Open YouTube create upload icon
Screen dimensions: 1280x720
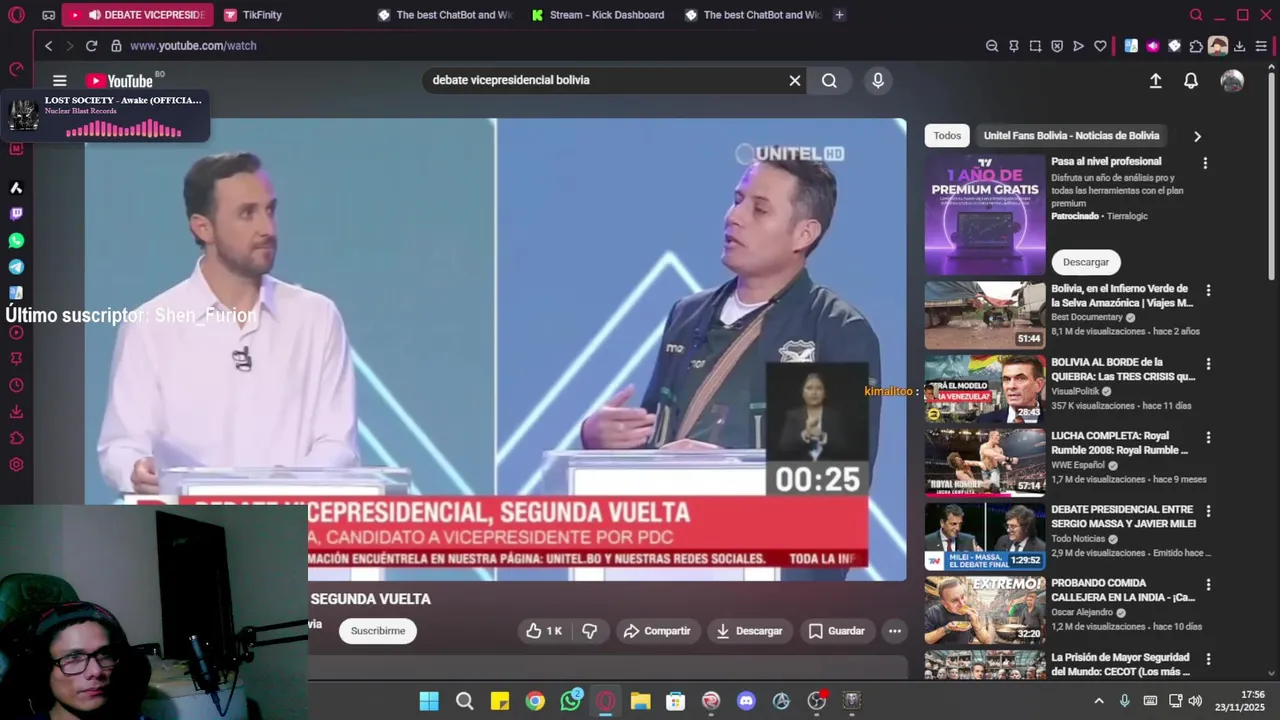click(1155, 81)
